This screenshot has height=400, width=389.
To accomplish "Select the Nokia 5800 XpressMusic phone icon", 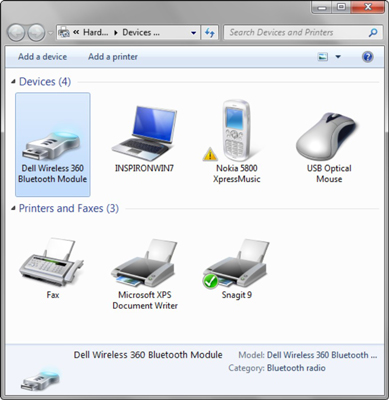I will click(236, 131).
